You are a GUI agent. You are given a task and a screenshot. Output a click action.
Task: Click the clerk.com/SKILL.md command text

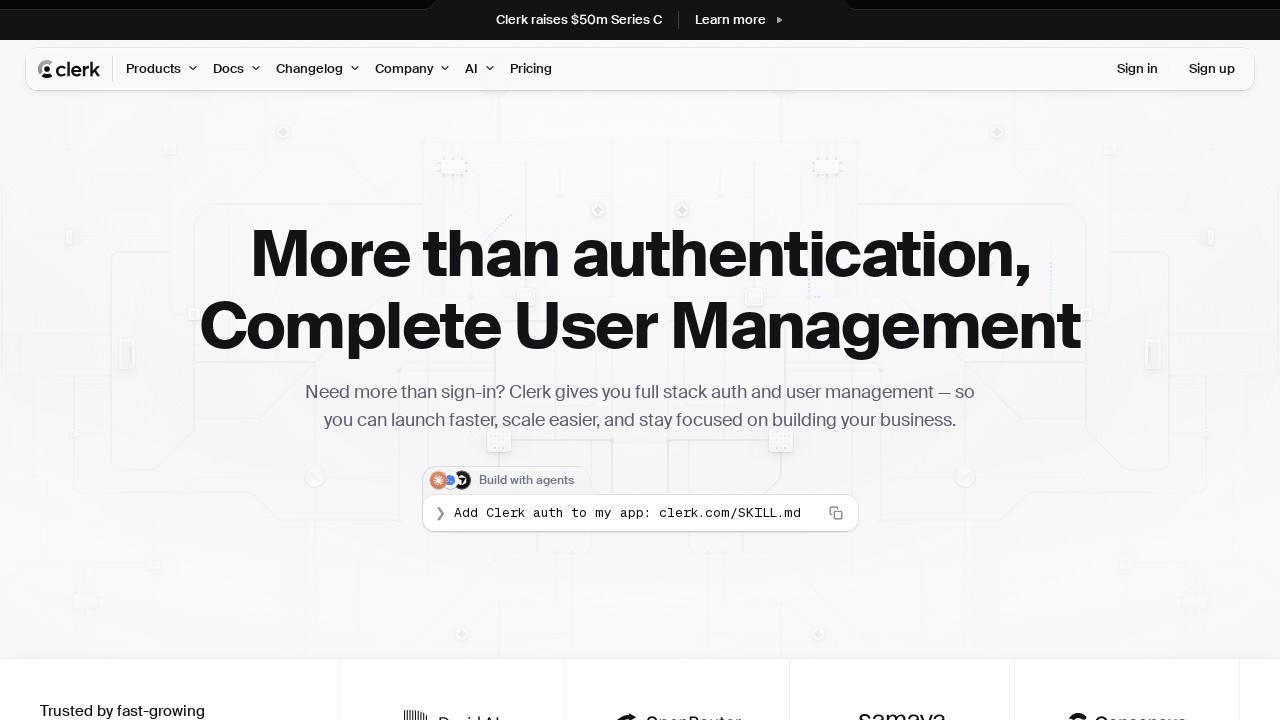pyautogui.click(x=730, y=513)
